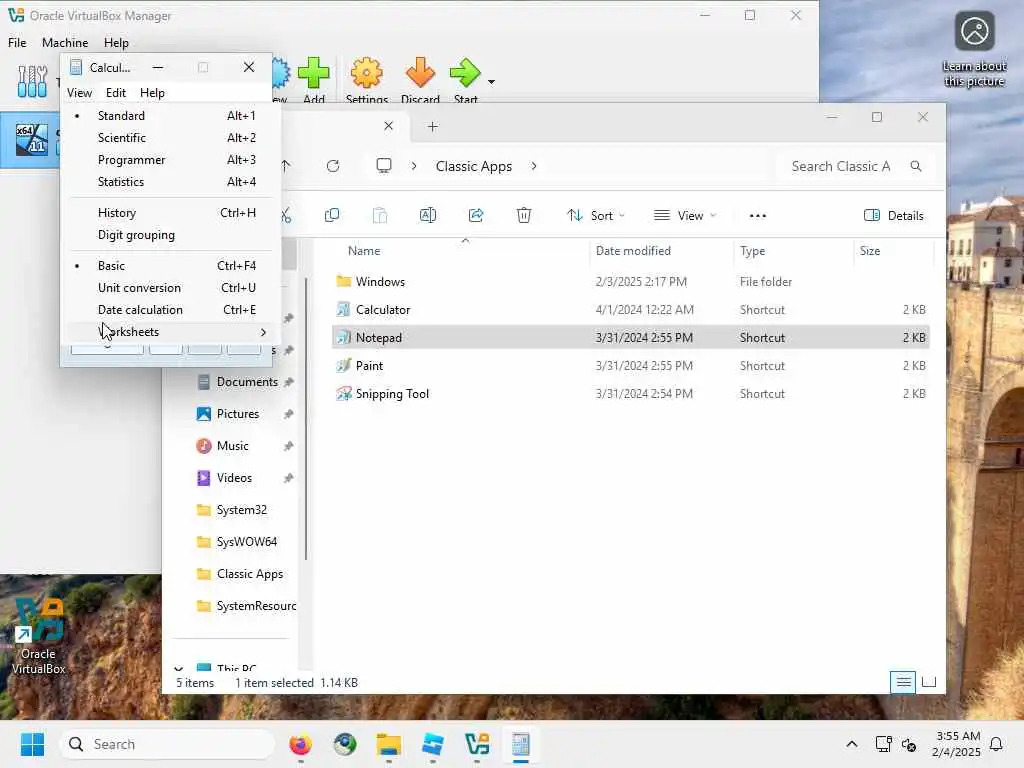Click the Share icon in Explorer toolbar
1024x768 pixels.
476,216
